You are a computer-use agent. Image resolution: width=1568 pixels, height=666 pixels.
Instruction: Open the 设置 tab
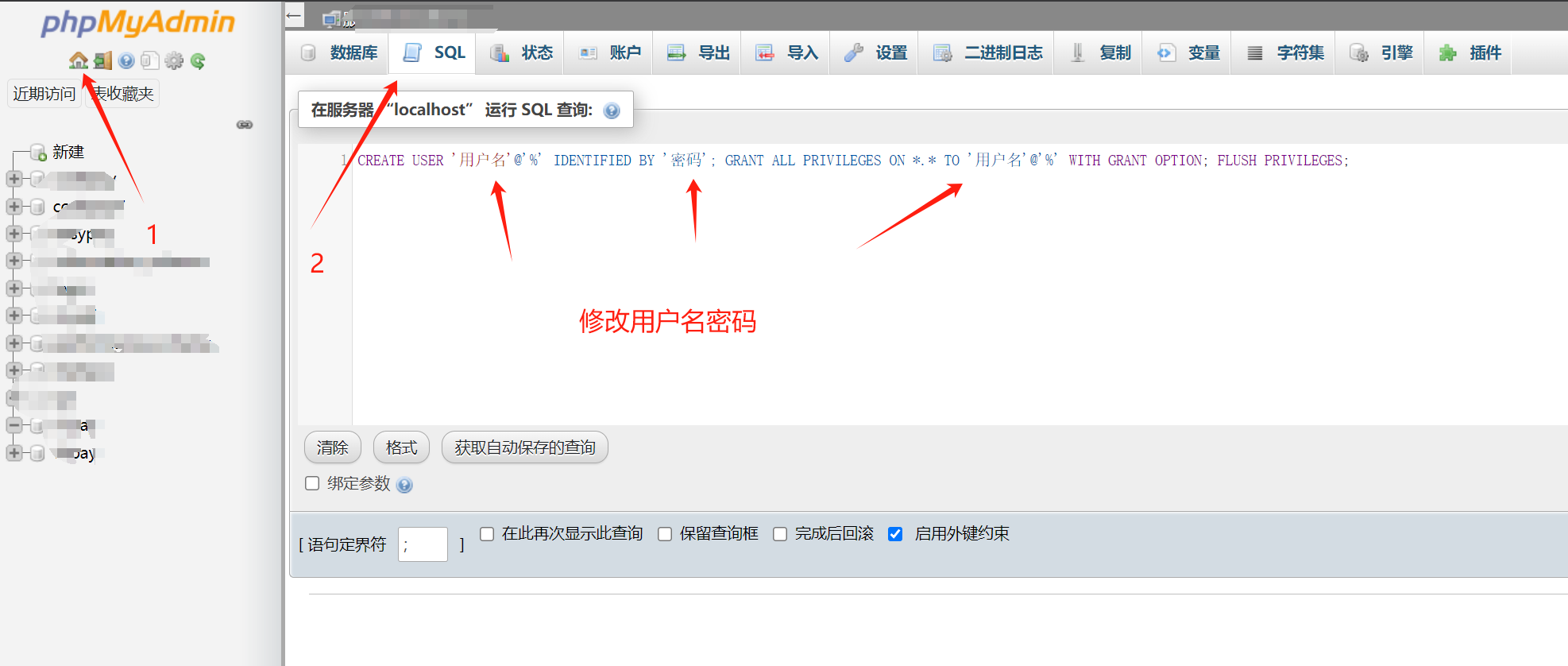(875, 53)
